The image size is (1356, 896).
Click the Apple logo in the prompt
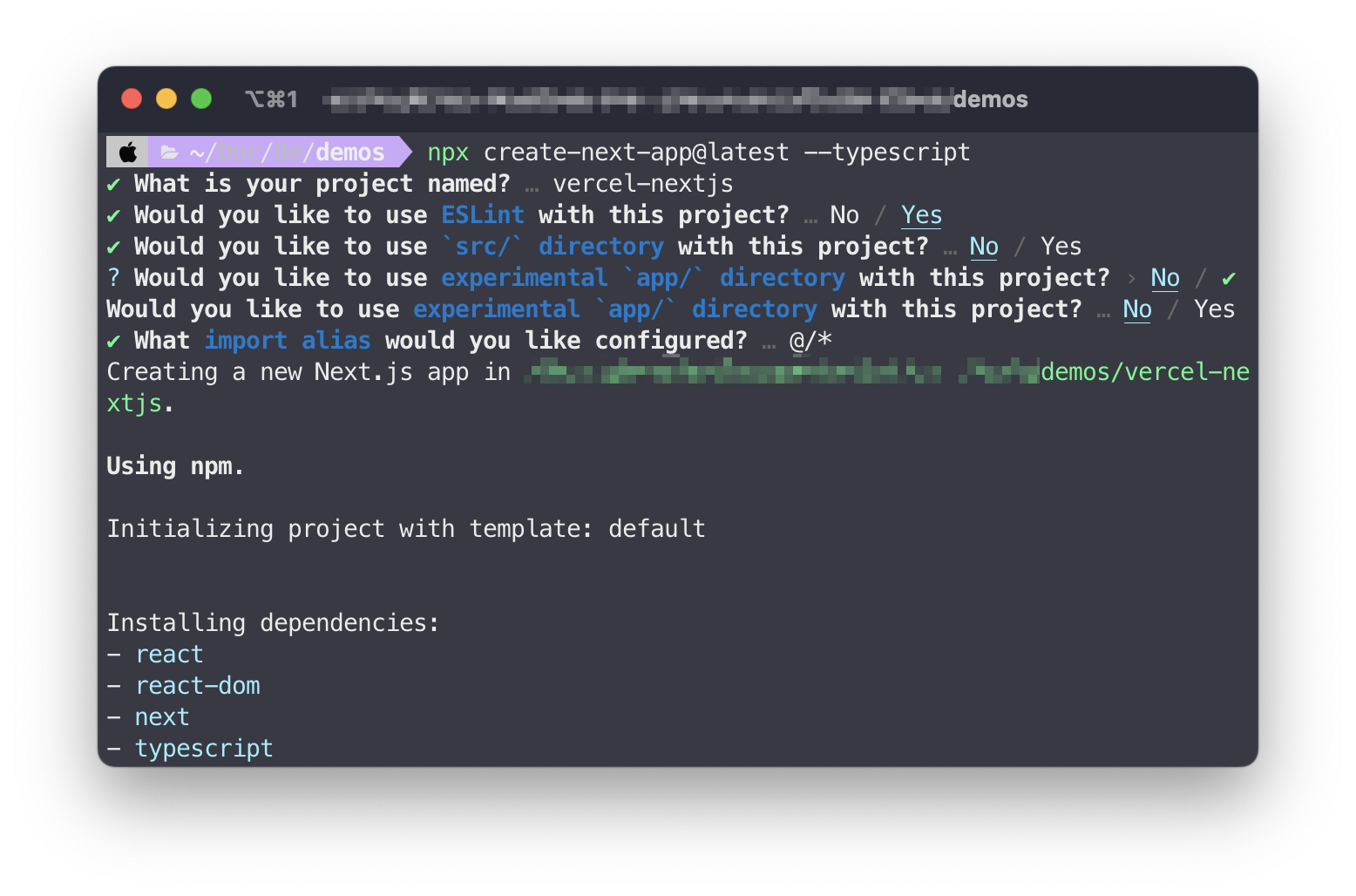(x=128, y=153)
